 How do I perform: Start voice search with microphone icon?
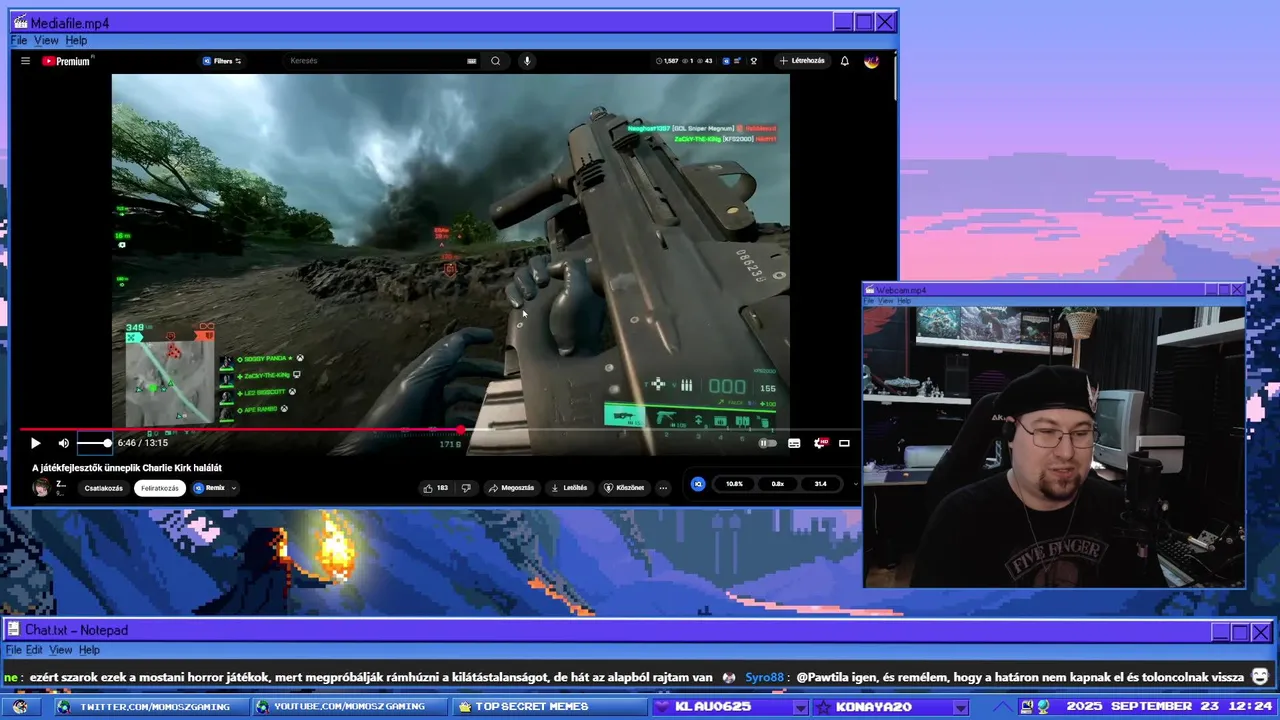527,61
